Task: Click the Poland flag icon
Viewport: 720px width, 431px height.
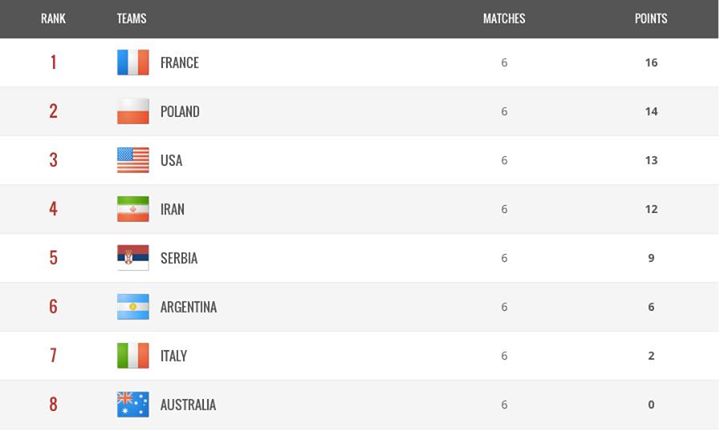Action: [133, 111]
